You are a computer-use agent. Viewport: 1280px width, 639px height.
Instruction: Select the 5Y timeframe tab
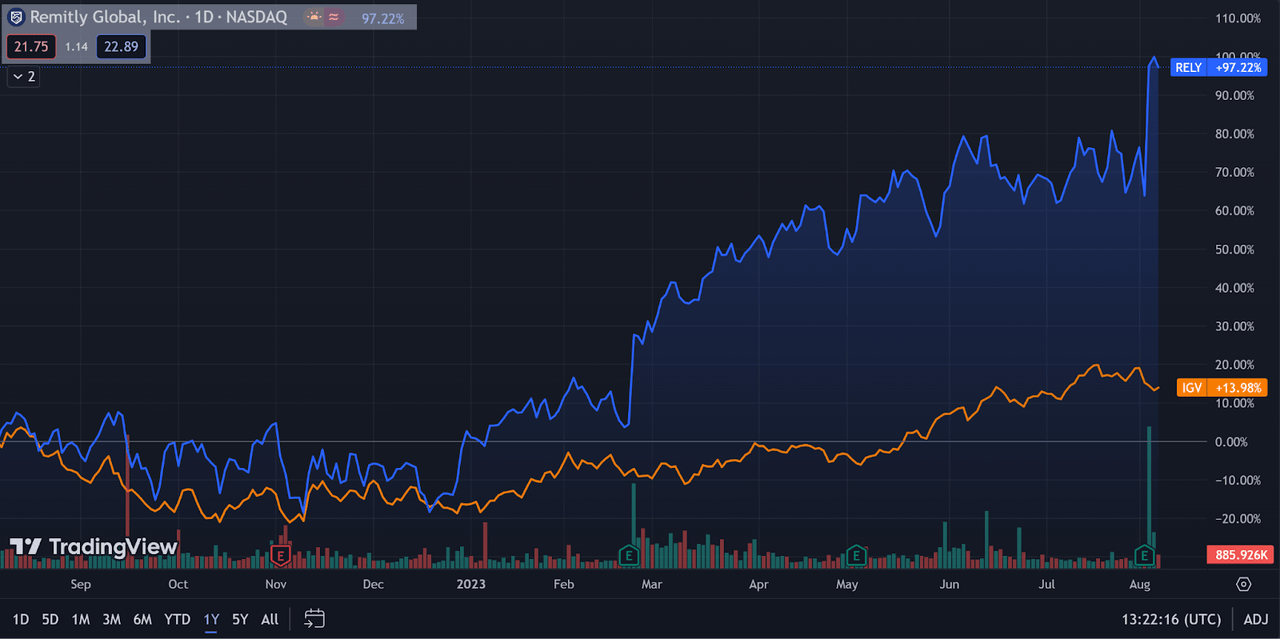[x=239, y=619]
